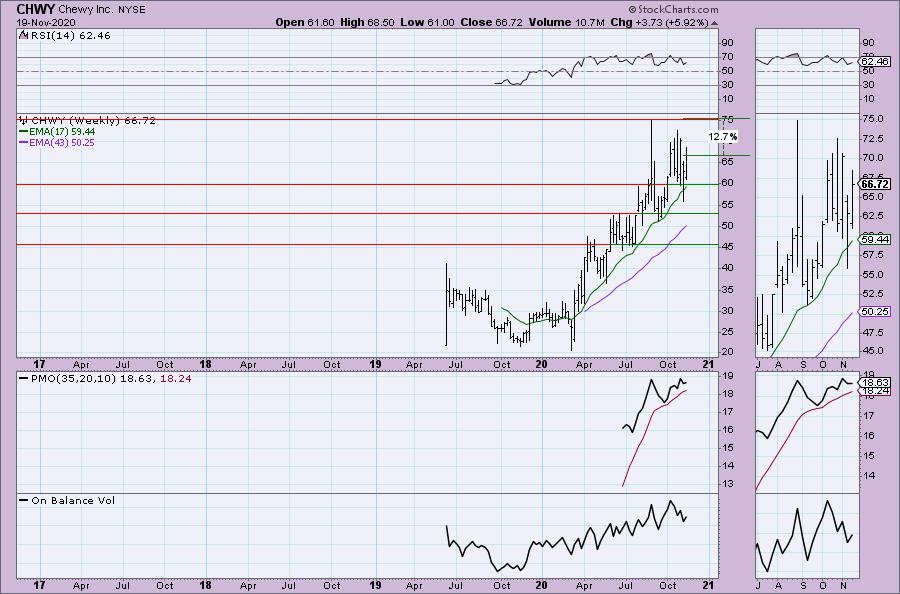Click the NYSE exchange label

click(131, 10)
